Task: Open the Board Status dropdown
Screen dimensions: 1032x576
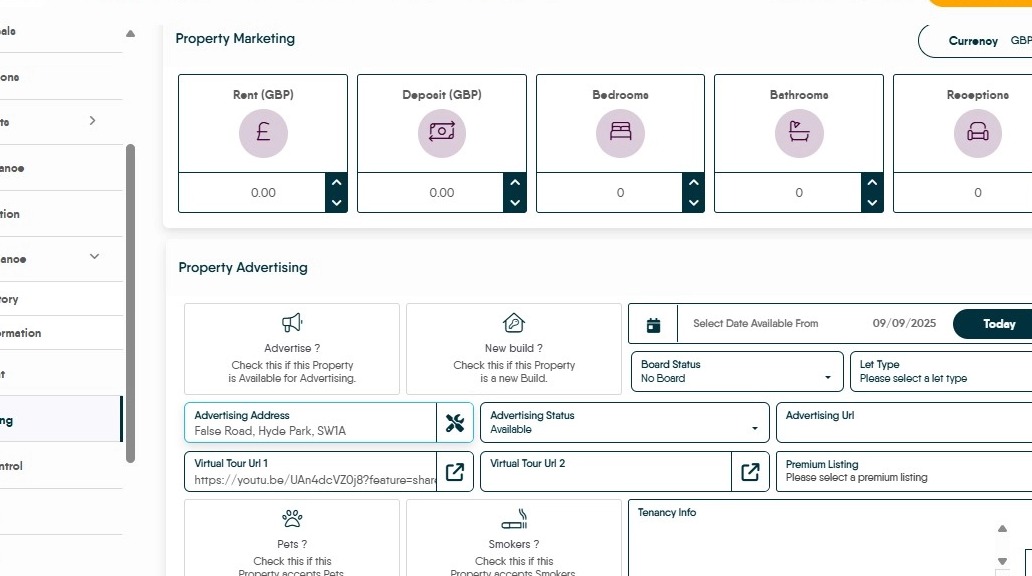Action: (x=737, y=372)
